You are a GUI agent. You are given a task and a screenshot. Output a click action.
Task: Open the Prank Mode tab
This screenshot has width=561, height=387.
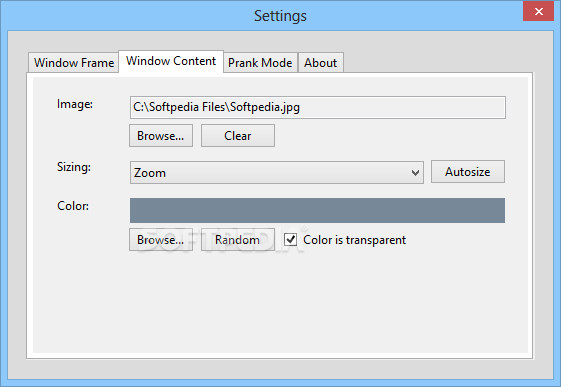(x=260, y=63)
